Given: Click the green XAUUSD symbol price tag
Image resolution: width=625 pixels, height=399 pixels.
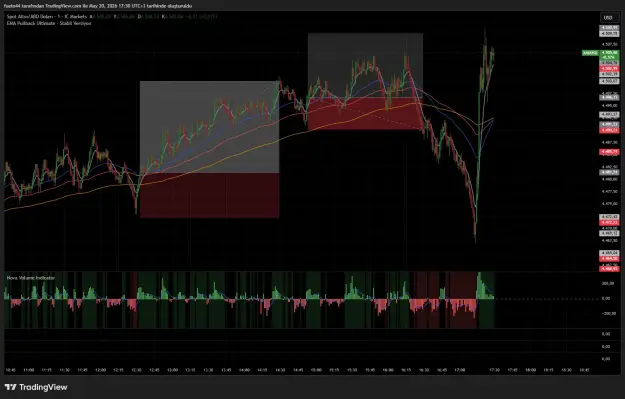Looking at the screenshot, I should 590,53.
